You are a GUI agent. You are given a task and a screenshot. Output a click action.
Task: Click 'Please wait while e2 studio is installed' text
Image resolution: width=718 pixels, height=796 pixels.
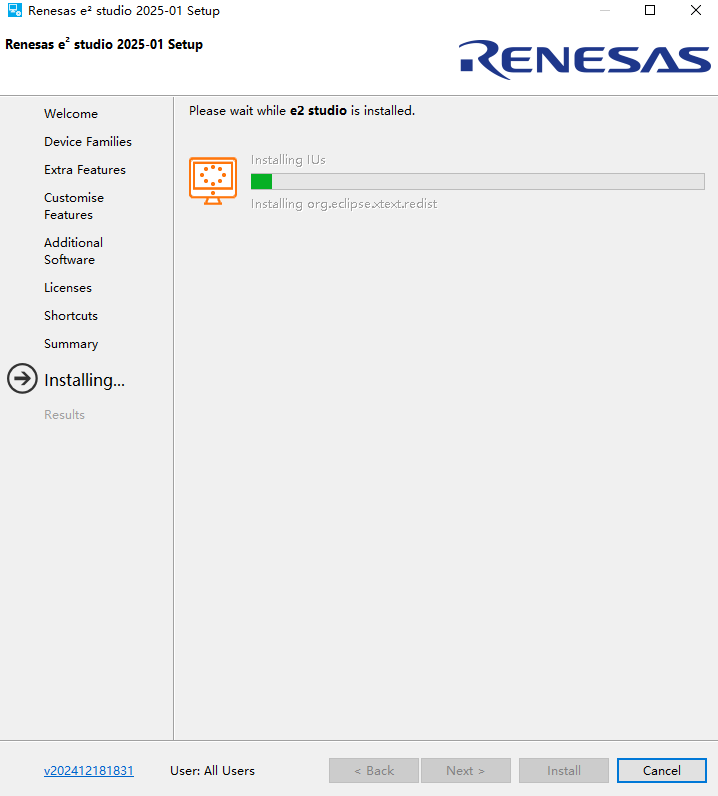(302, 111)
